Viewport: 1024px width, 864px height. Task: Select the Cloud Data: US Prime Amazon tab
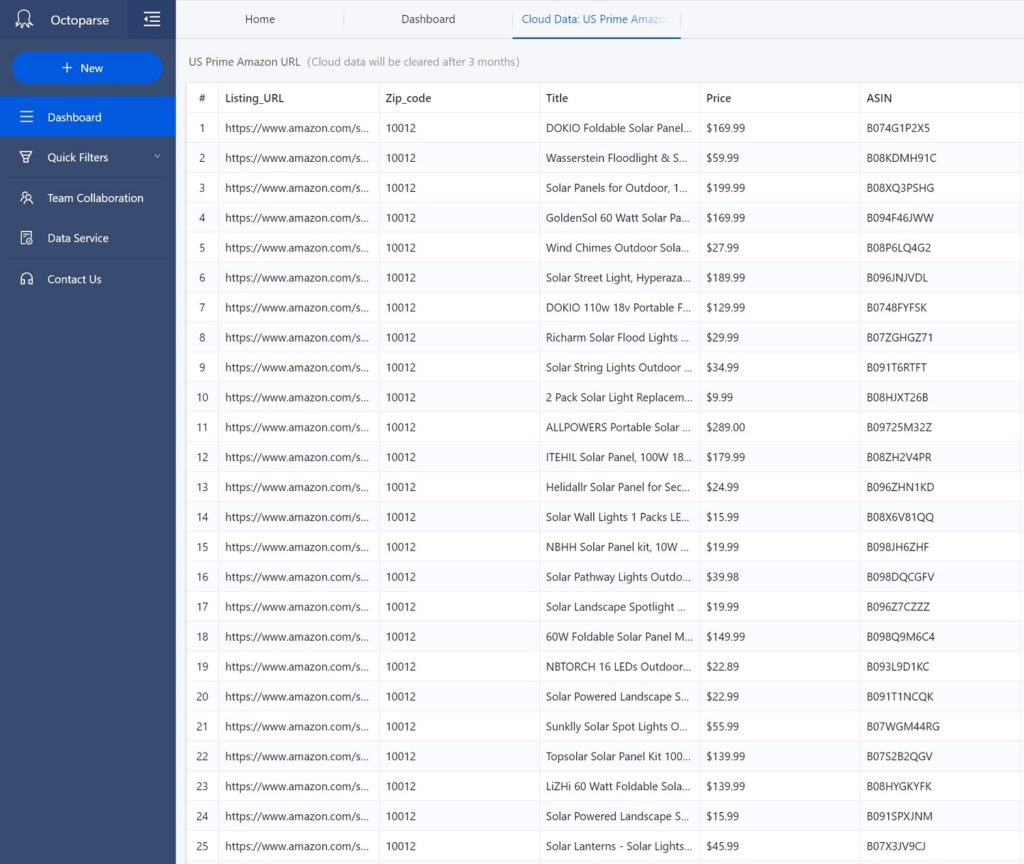[x=596, y=19]
